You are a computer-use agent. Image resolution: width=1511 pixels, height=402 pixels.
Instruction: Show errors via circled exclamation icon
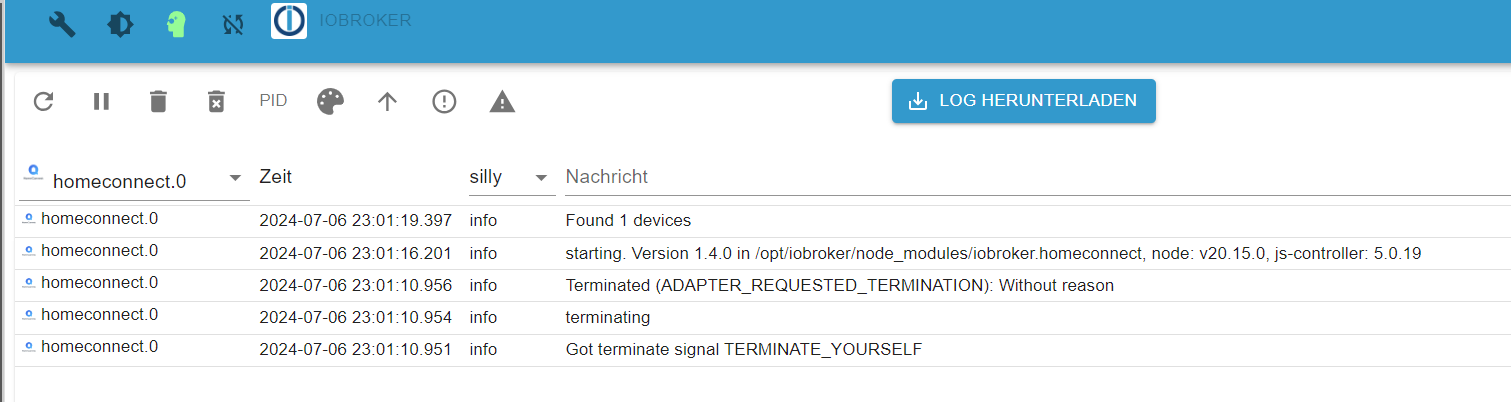click(x=444, y=101)
